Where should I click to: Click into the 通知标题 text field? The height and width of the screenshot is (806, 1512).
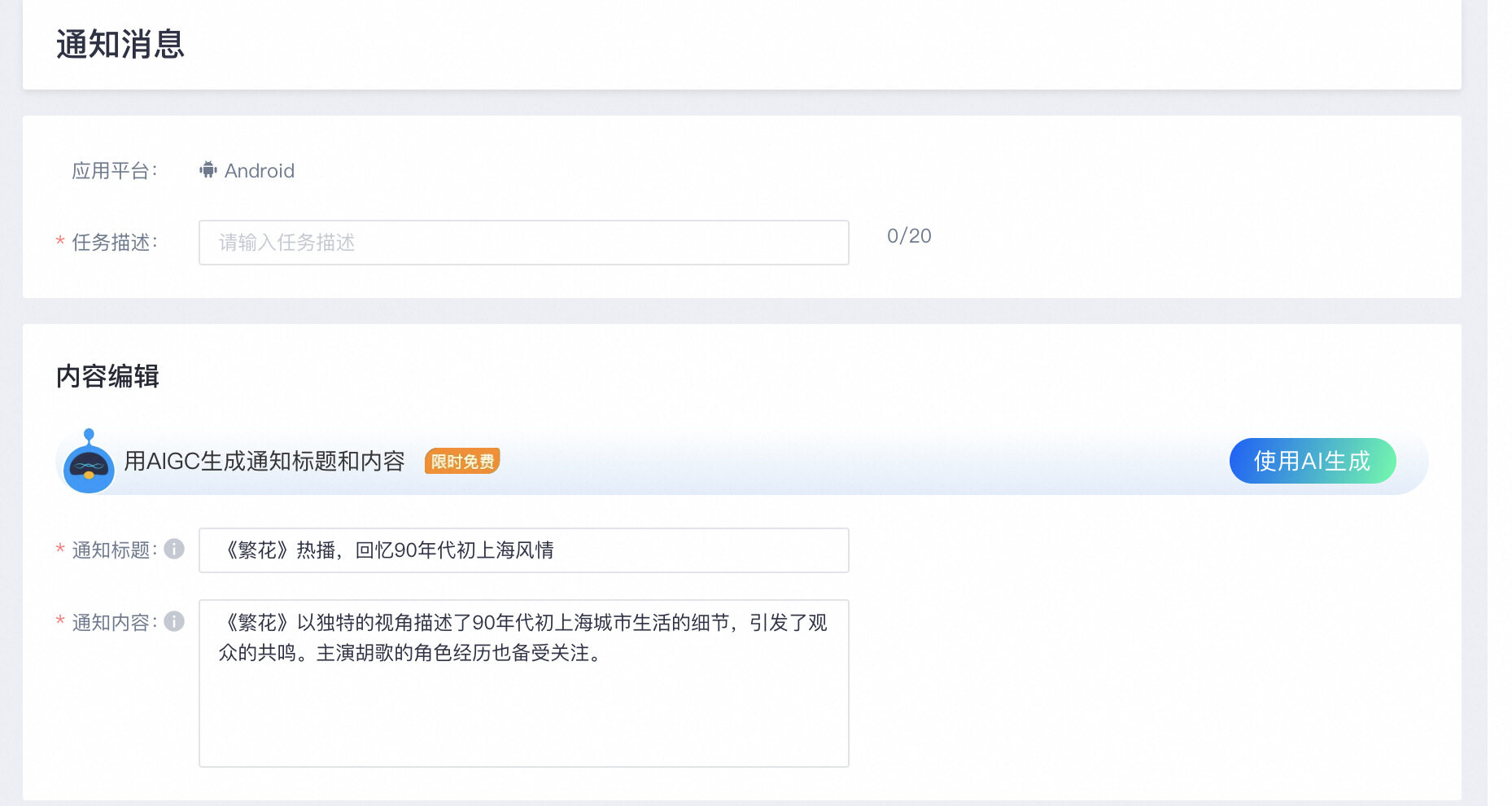[x=524, y=550]
